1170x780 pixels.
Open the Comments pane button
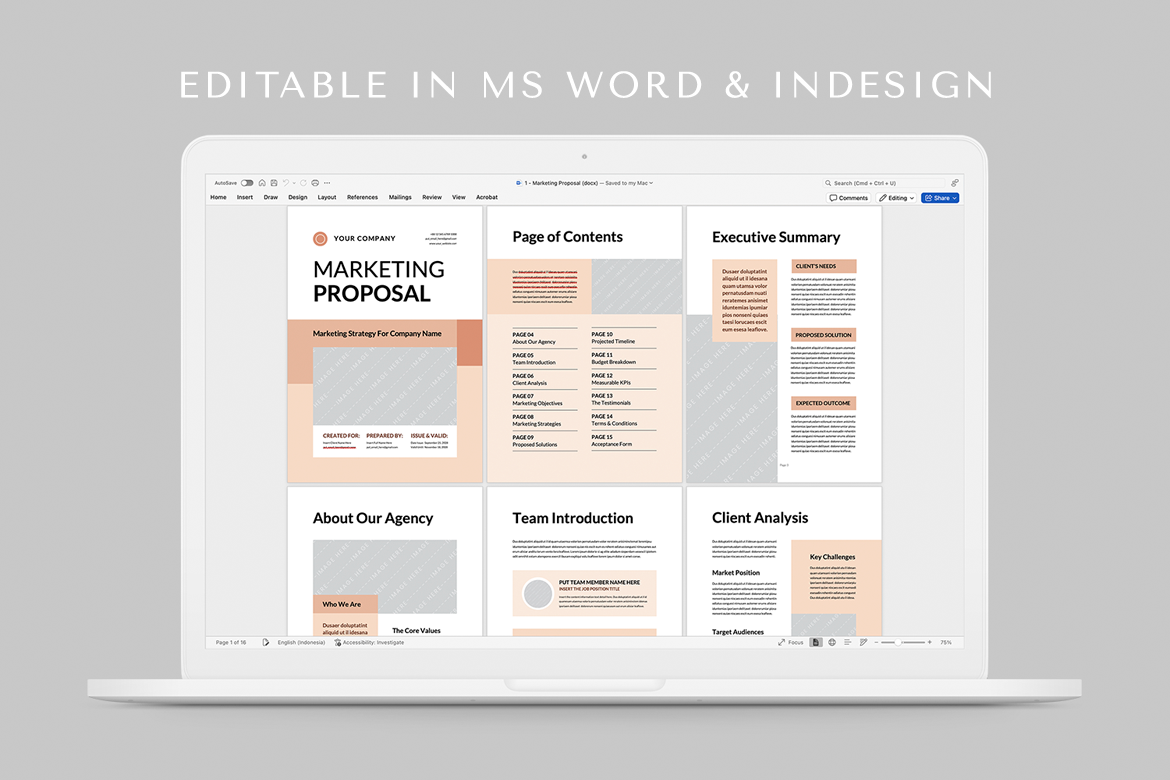click(x=849, y=198)
